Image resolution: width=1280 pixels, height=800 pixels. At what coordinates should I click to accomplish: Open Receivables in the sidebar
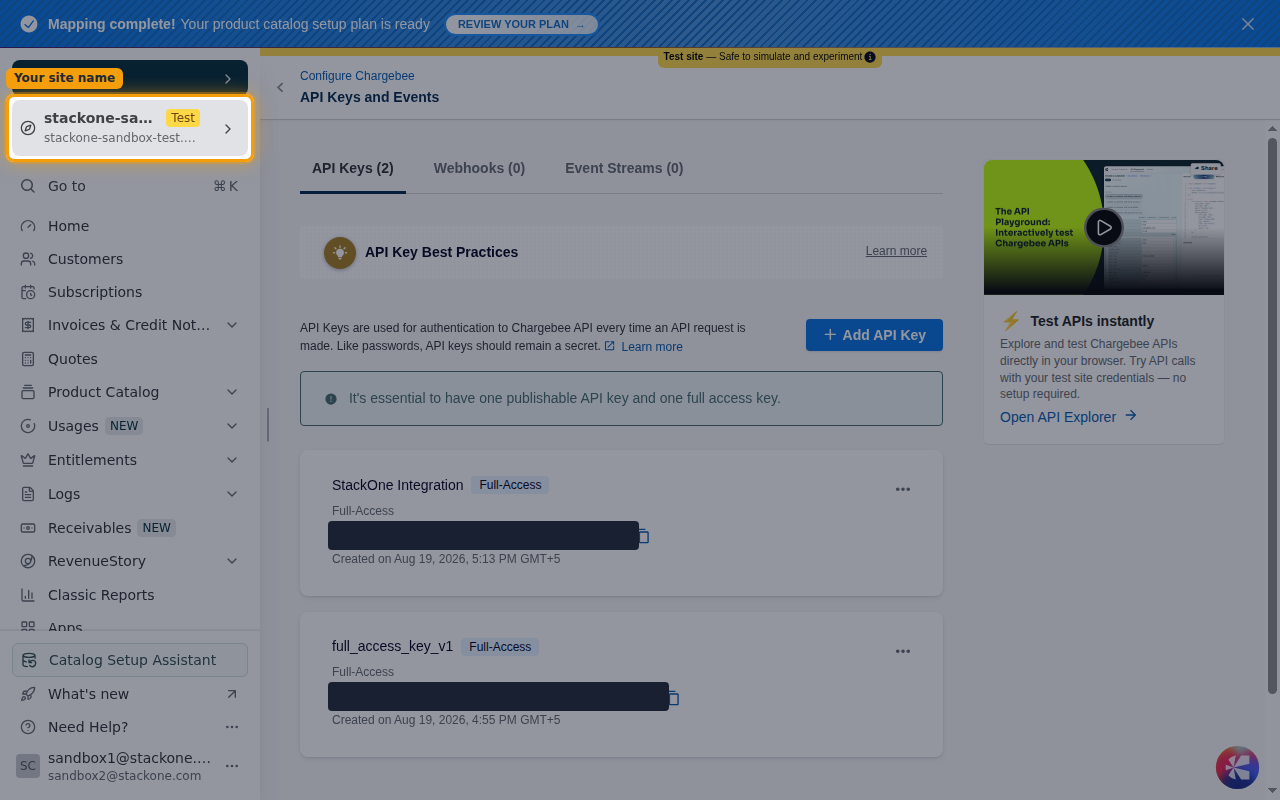pos(130,528)
